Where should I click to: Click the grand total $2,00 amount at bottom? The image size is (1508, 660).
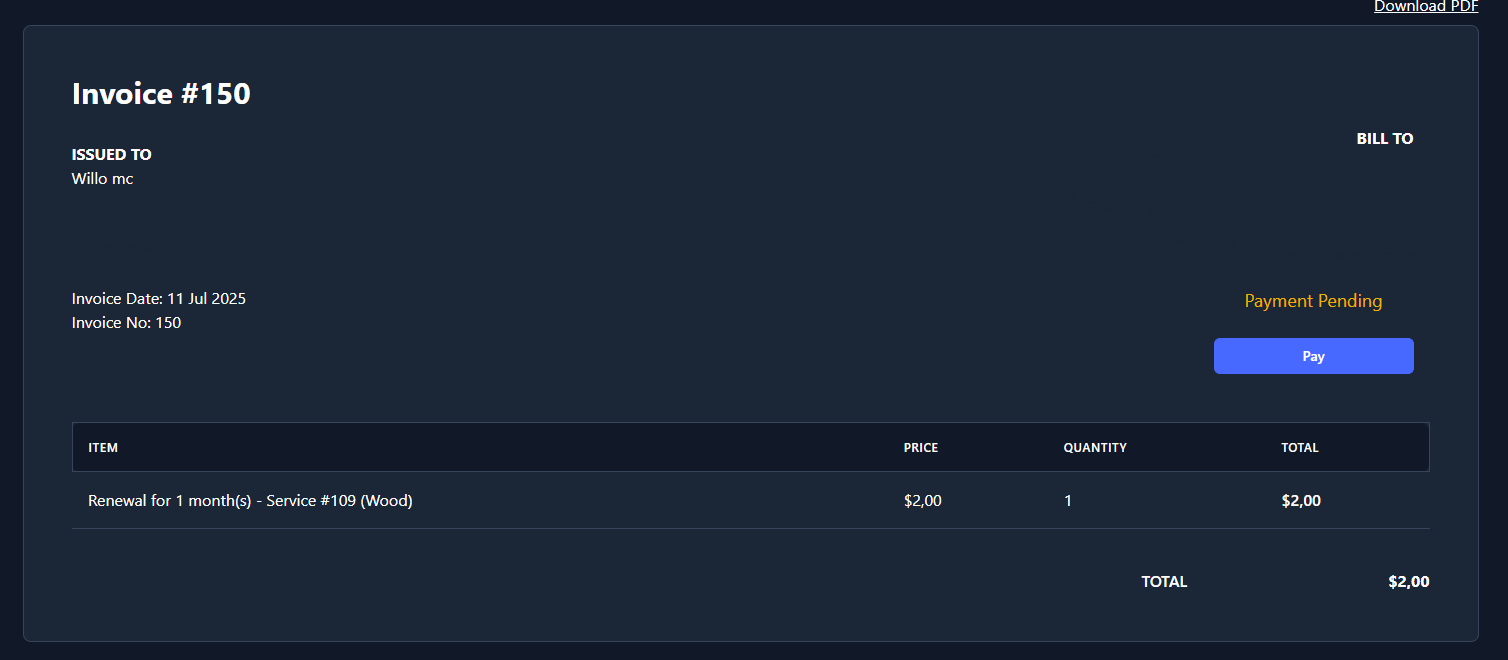pos(1408,582)
